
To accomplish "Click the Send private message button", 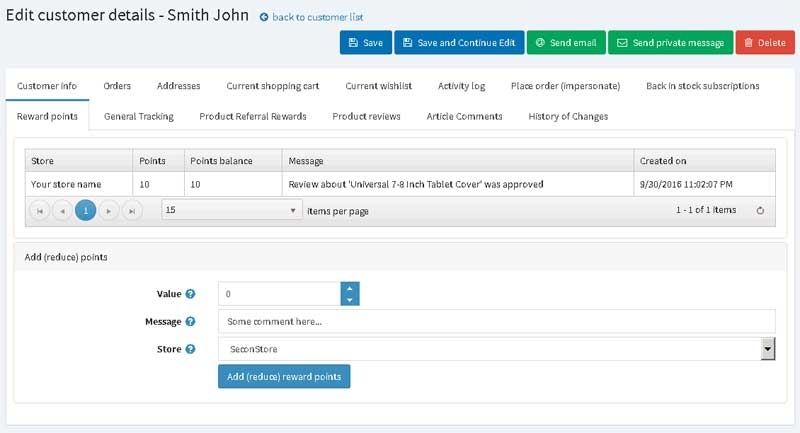I will 670,43.
